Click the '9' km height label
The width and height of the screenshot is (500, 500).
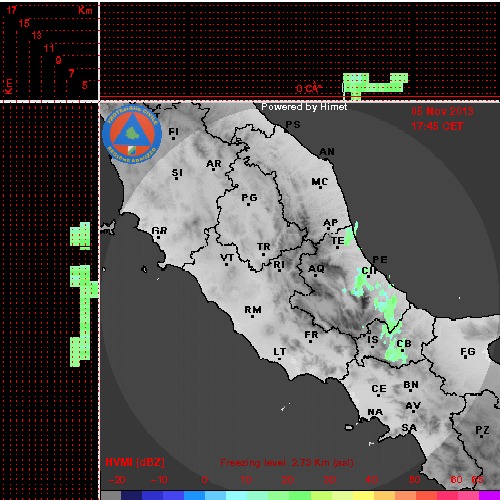tap(58, 60)
